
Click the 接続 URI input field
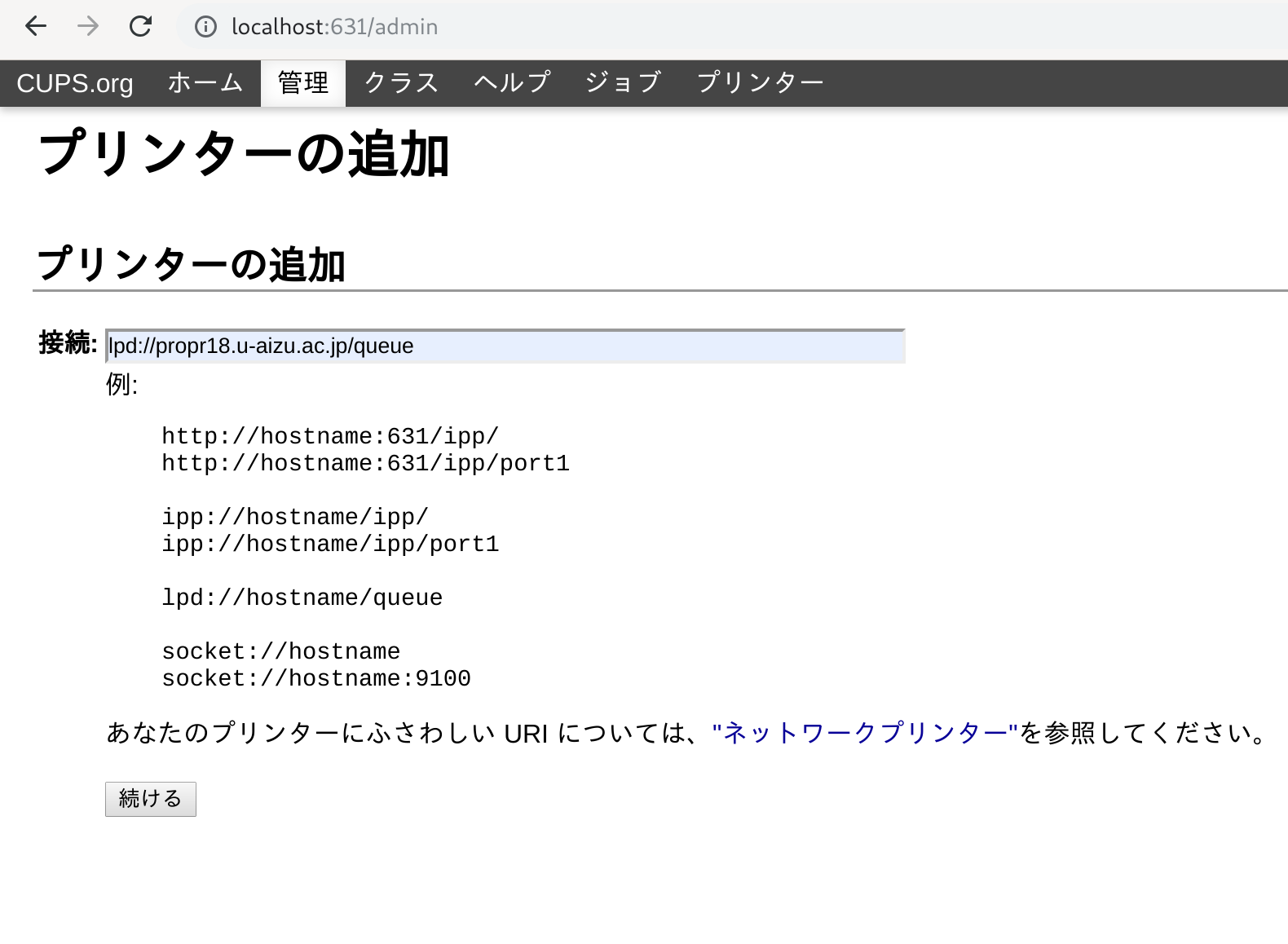tap(505, 346)
